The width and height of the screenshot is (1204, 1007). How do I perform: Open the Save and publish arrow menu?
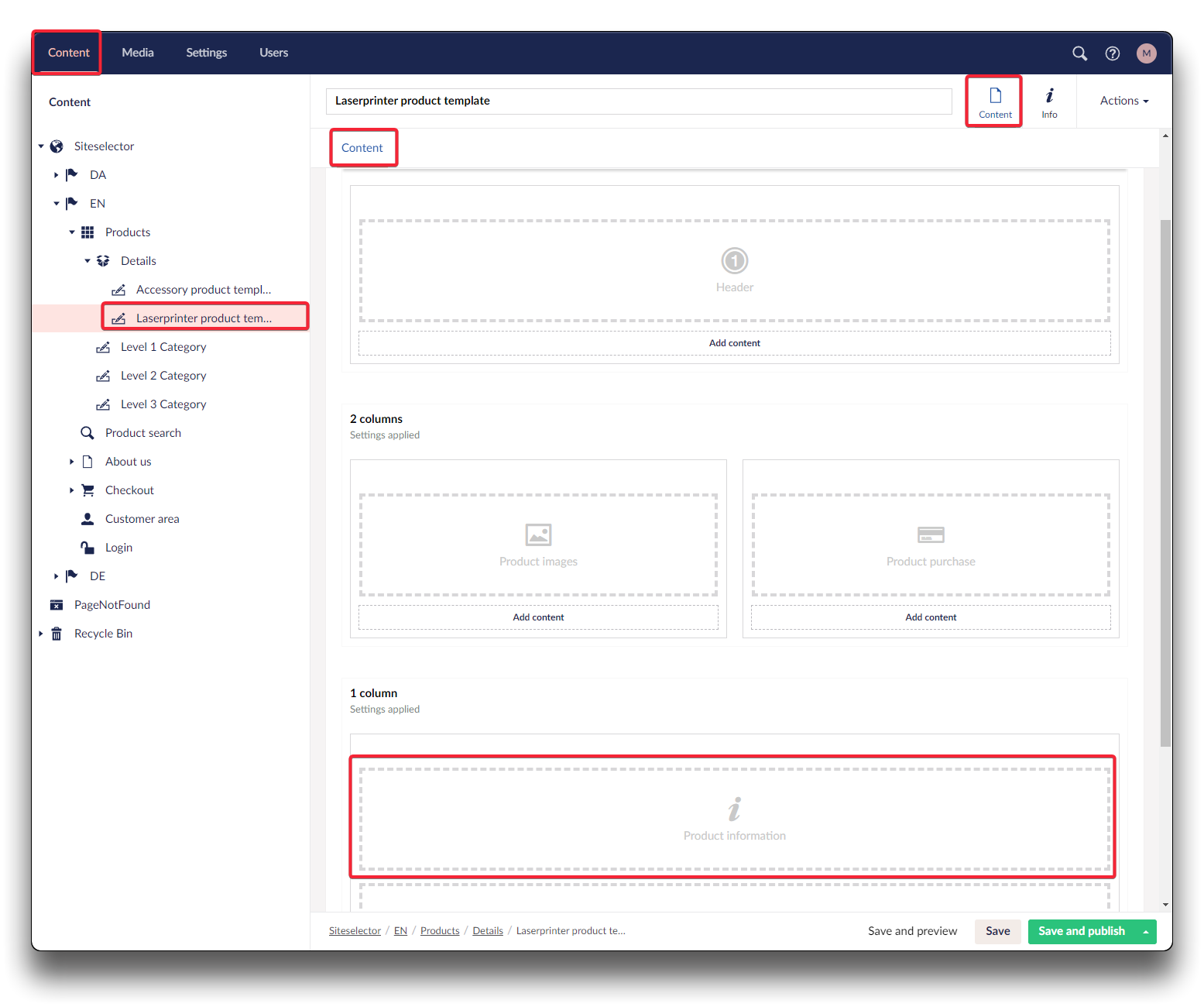[x=1146, y=932]
